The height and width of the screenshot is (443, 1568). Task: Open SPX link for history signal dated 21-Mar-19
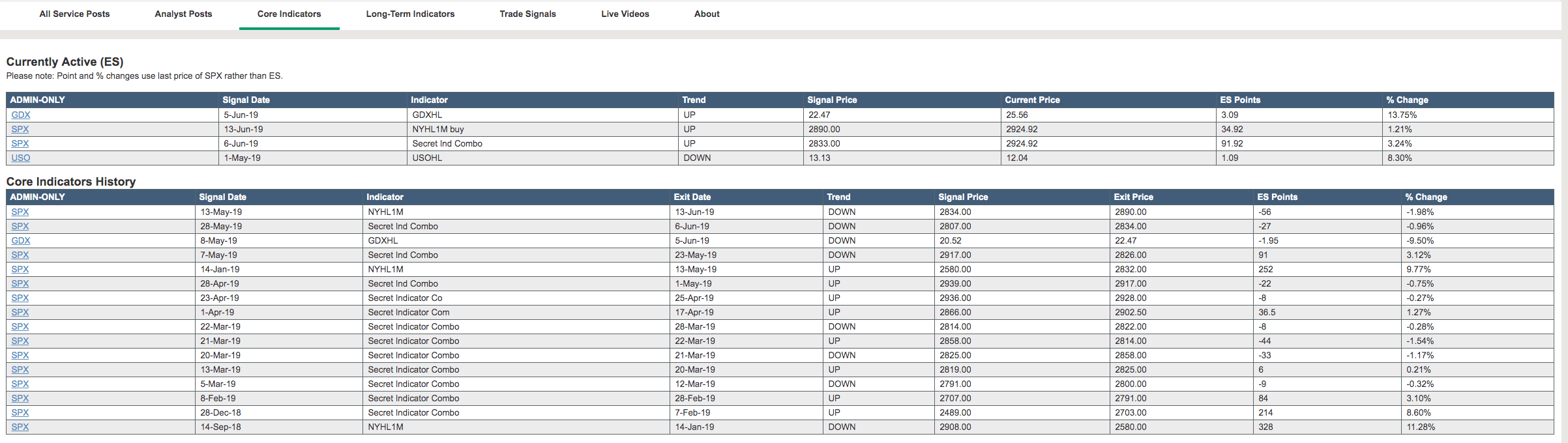[20, 341]
